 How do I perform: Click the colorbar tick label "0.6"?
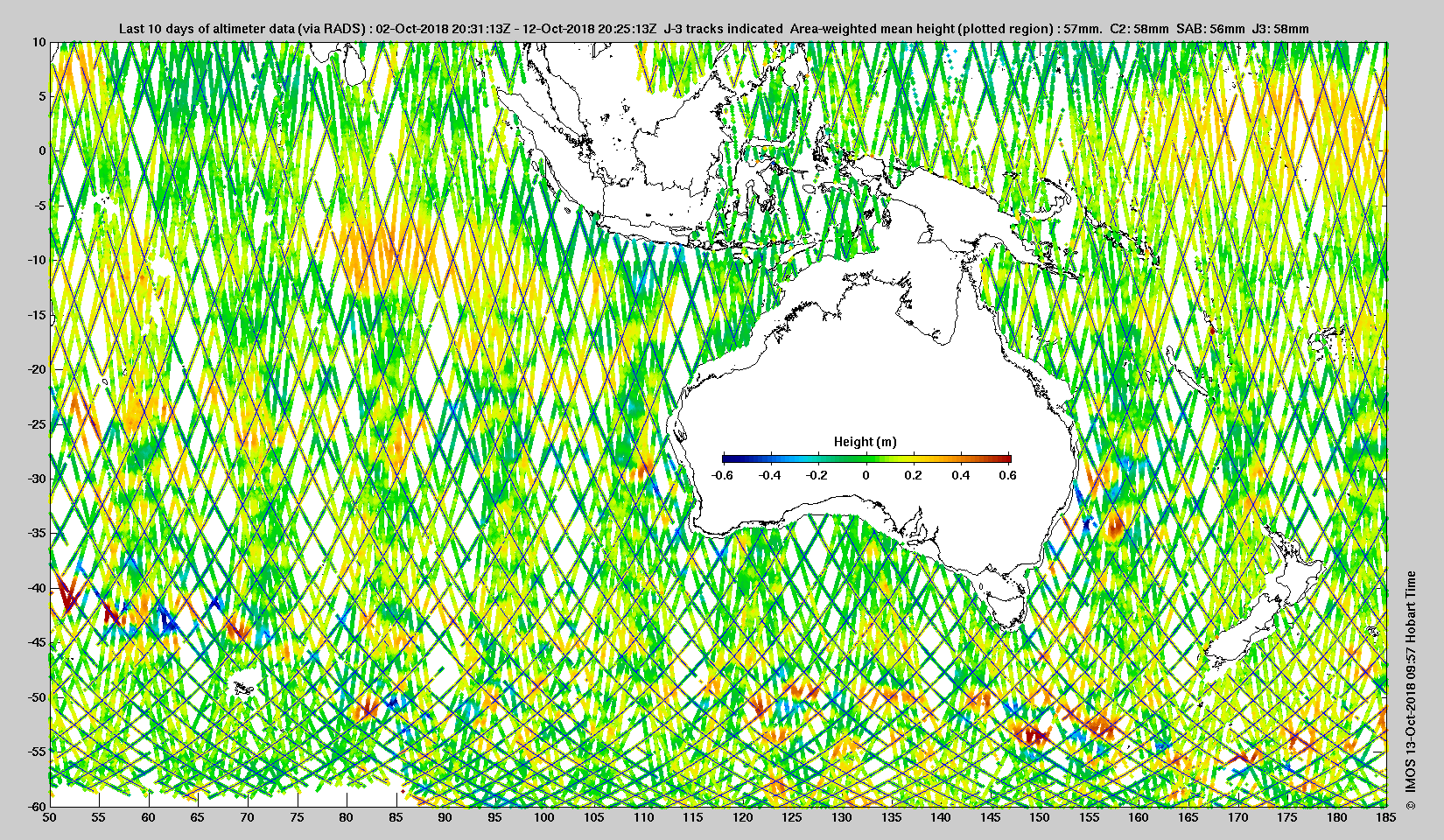(x=1007, y=475)
